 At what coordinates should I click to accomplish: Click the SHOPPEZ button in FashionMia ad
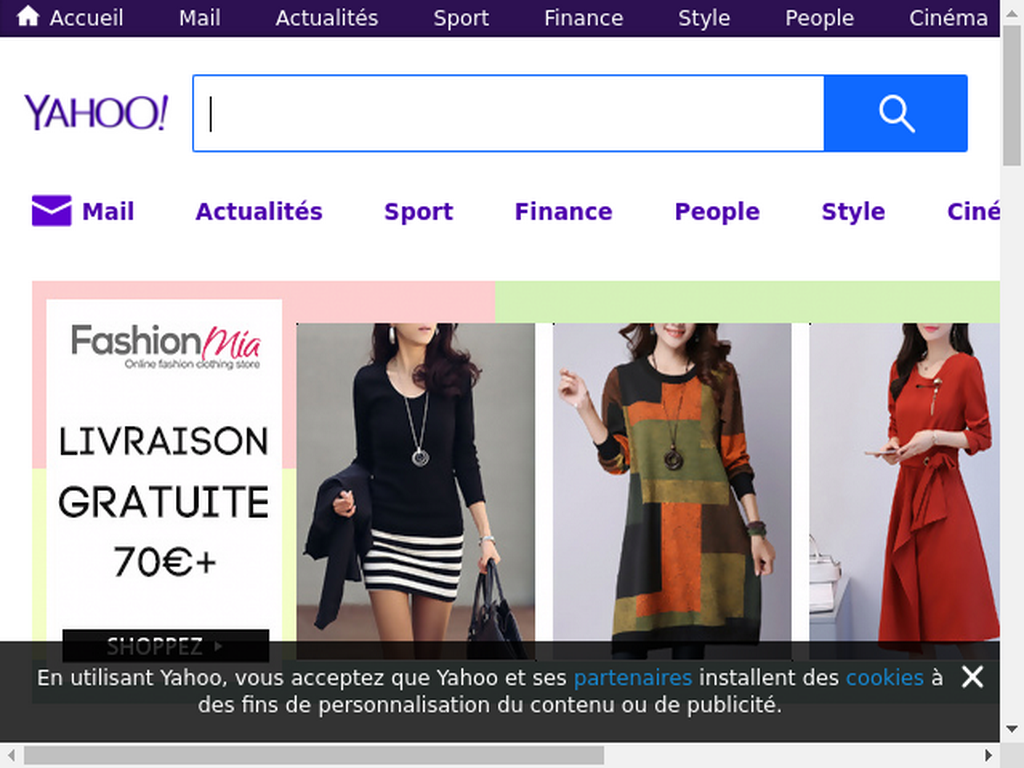point(165,645)
